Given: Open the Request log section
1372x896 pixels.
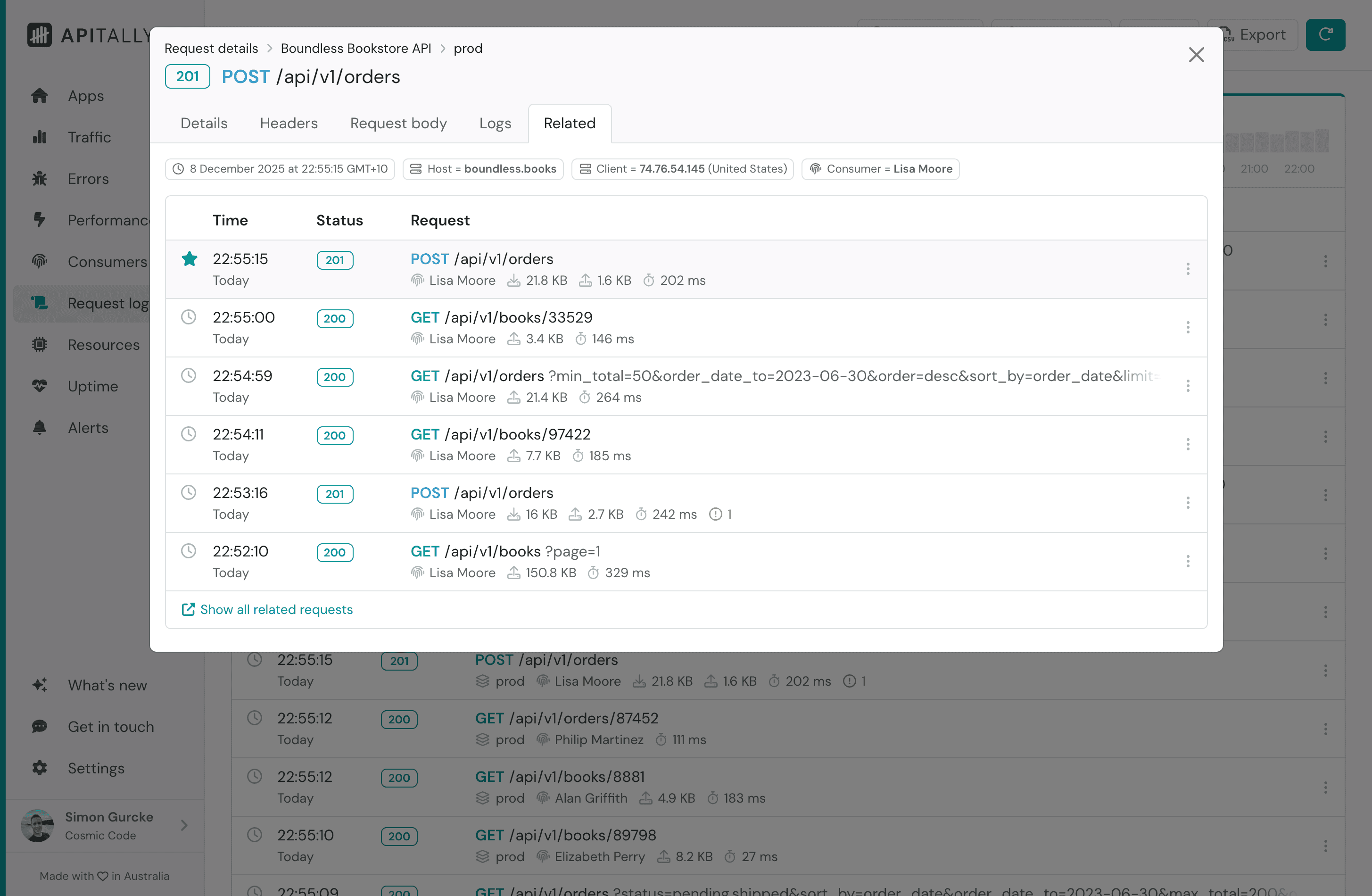Looking at the screenshot, I should click(107, 303).
